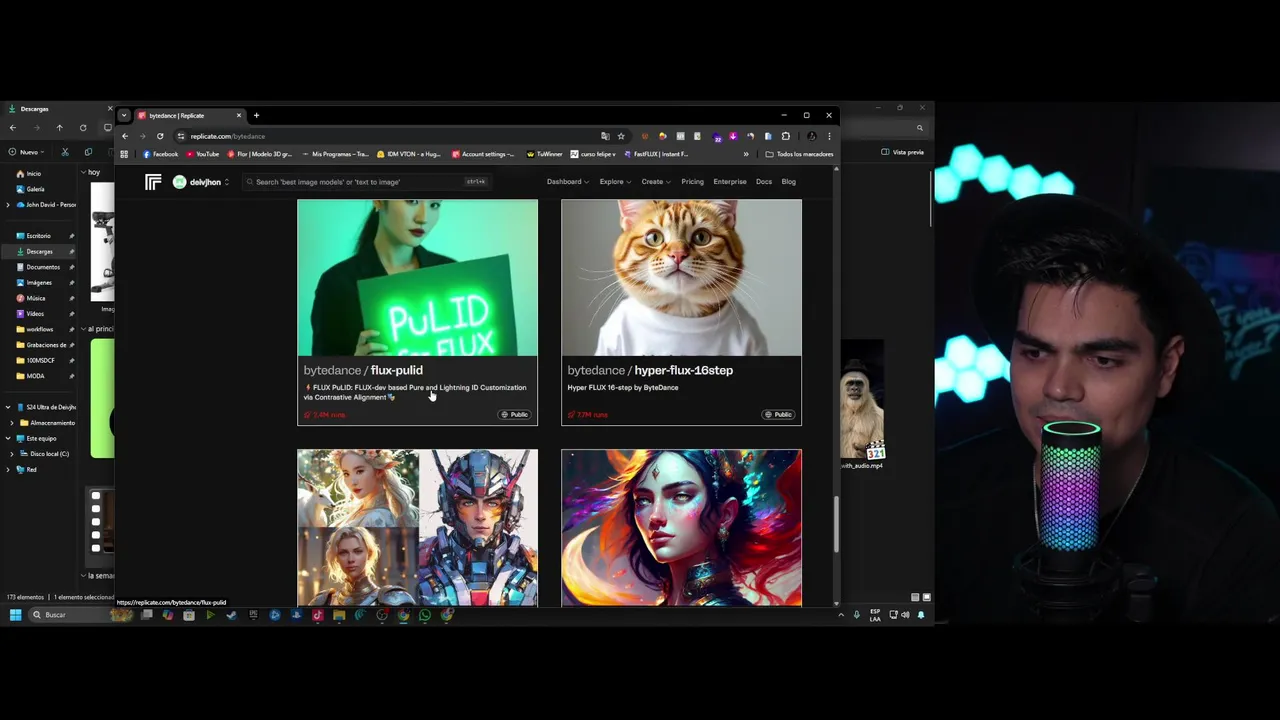
Task: Open the delvjhon account switcher
Action: 201,182
